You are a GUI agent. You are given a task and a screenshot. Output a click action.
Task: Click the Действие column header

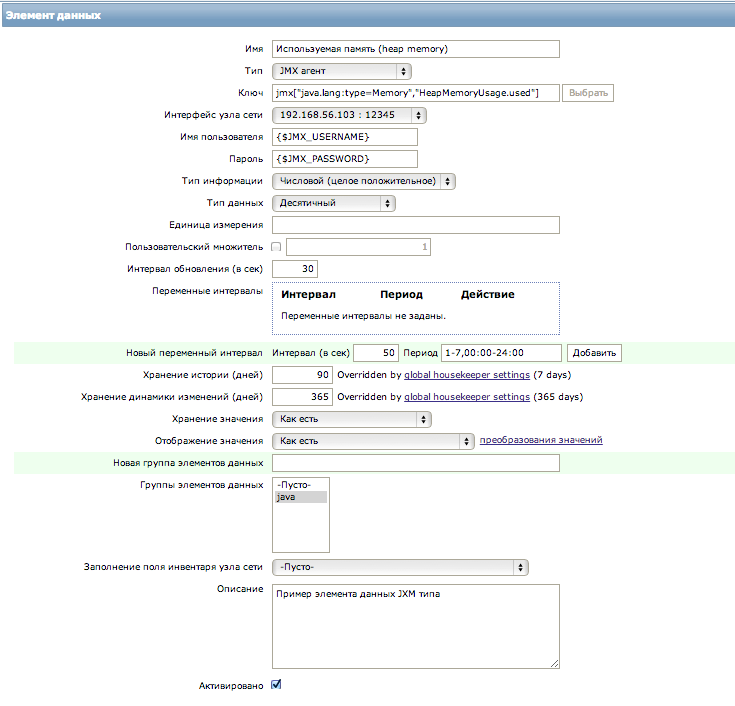488,294
